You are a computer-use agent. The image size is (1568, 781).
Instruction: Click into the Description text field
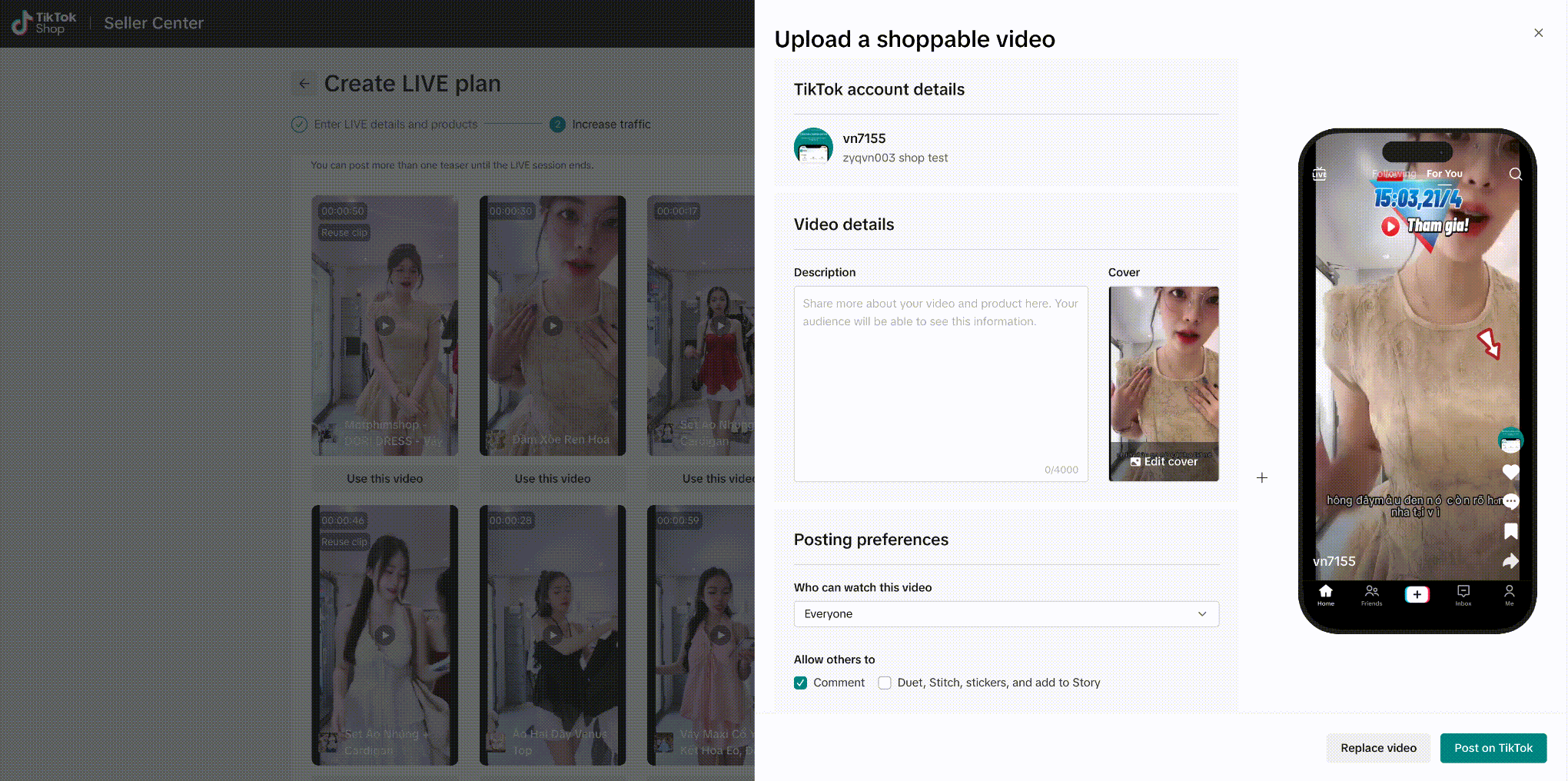940,384
